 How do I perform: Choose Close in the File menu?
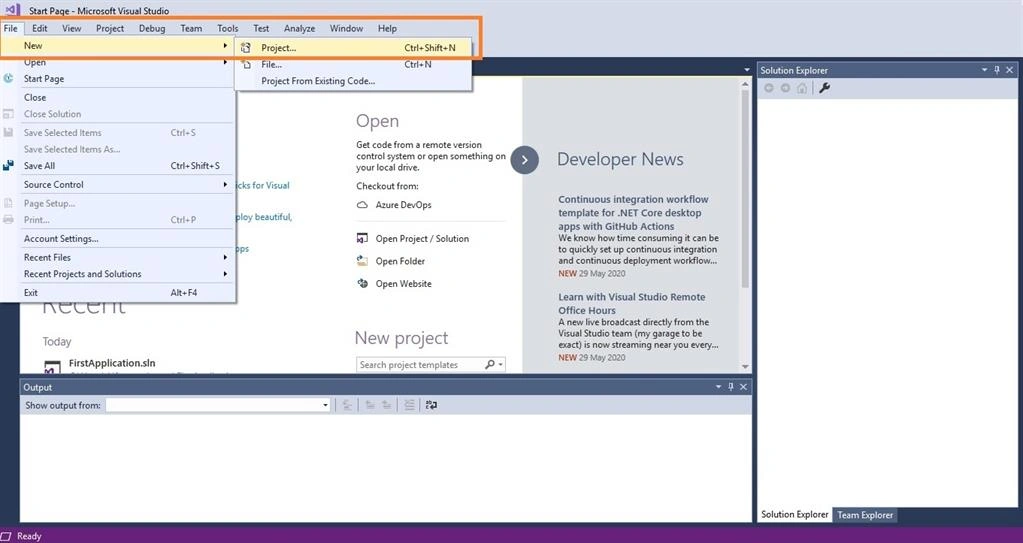(x=117, y=97)
